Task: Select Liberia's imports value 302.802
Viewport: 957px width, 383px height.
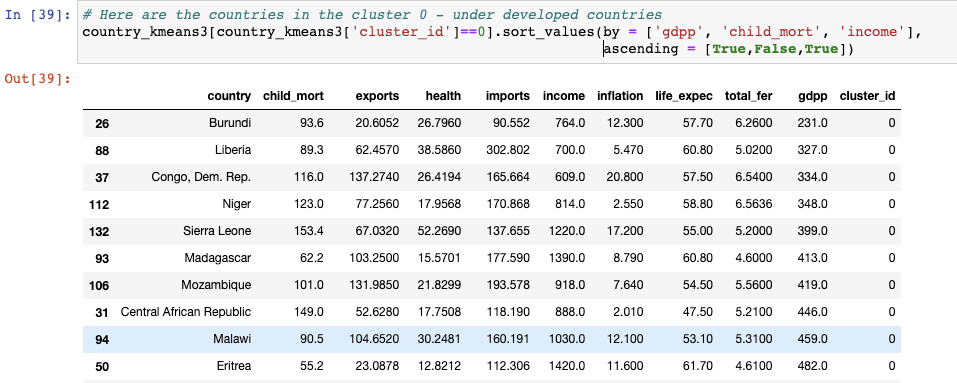Action: click(x=508, y=149)
